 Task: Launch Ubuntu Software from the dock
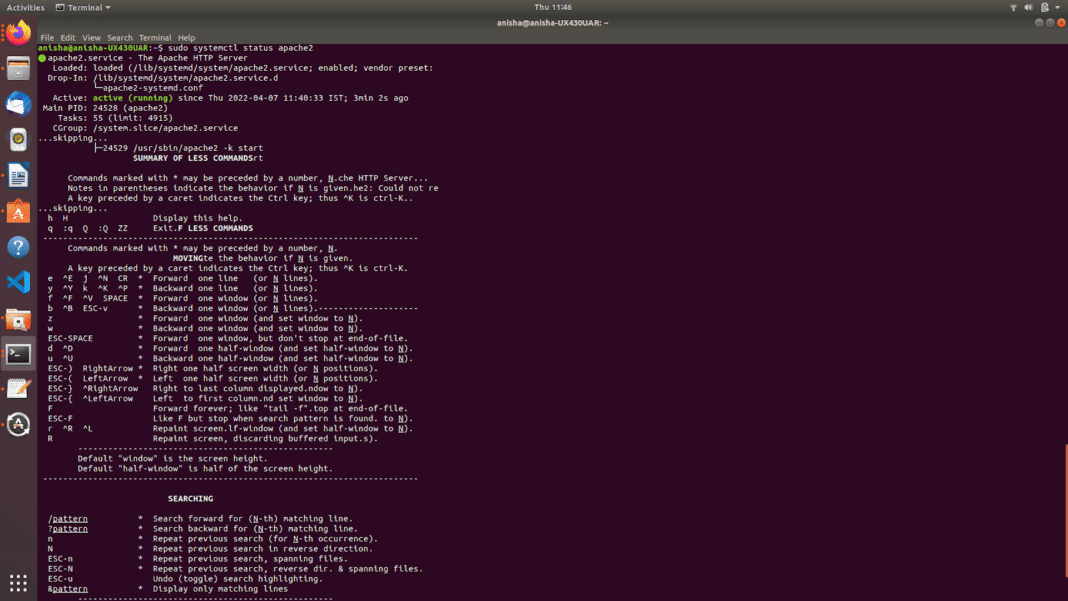pos(17,211)
